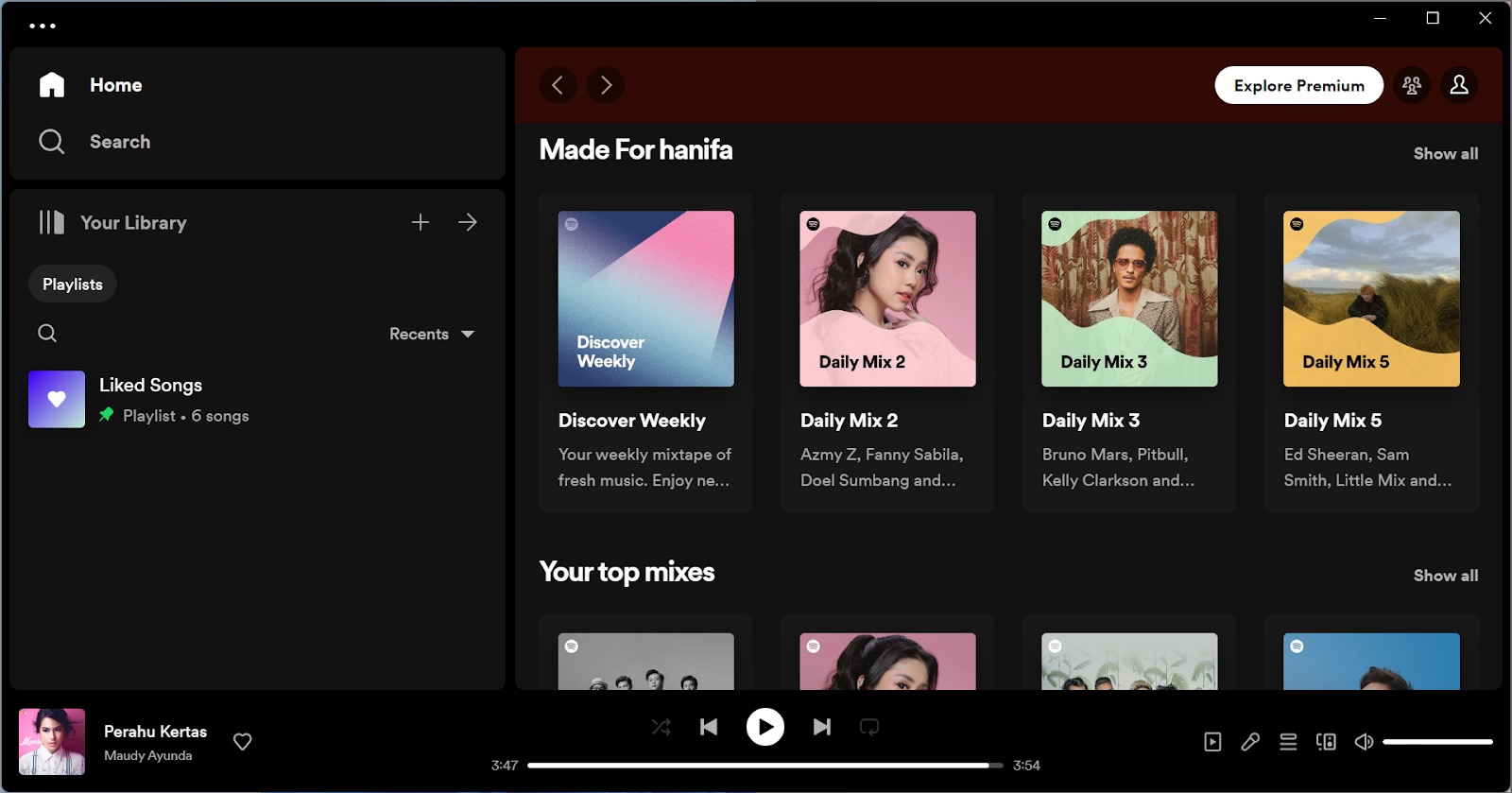
Task: Toggle the Now Playing view
Action: (1212, 742)
